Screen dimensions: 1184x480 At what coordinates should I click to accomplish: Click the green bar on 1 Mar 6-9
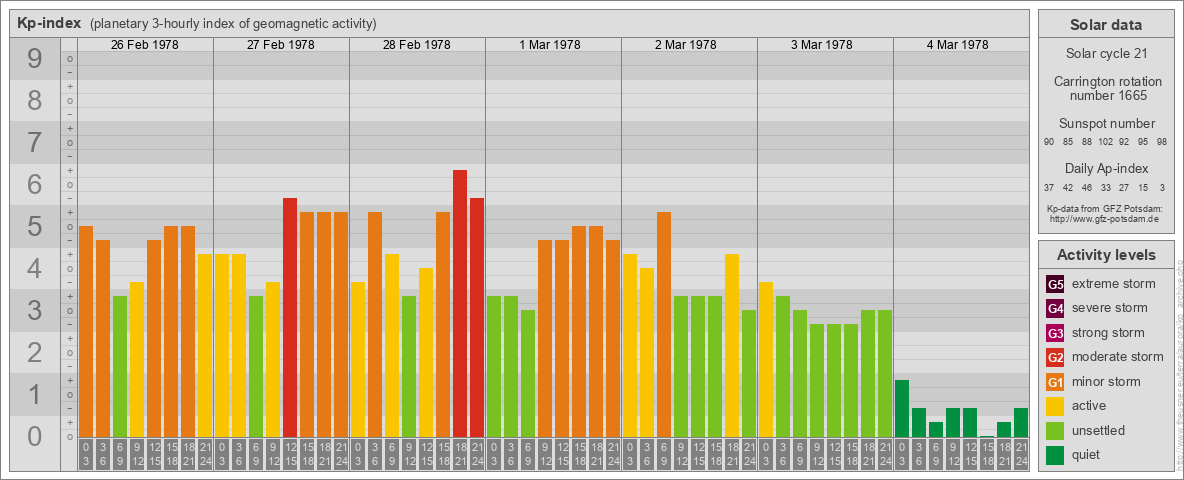(x=528, y=374)
